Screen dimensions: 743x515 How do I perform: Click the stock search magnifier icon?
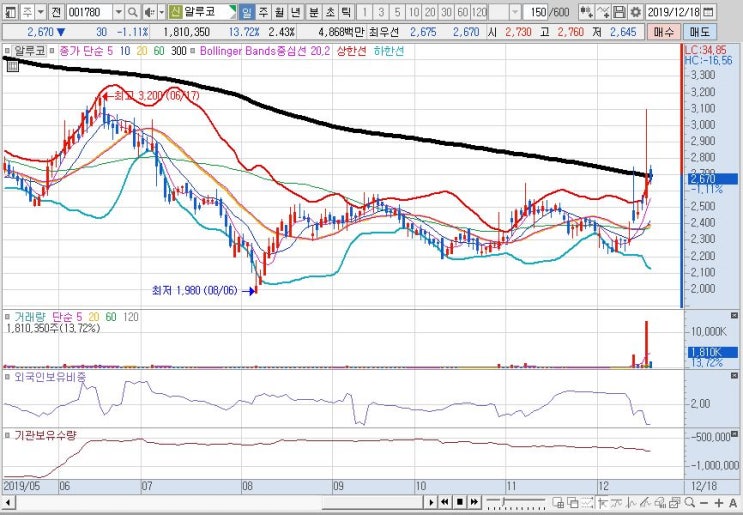133,12
